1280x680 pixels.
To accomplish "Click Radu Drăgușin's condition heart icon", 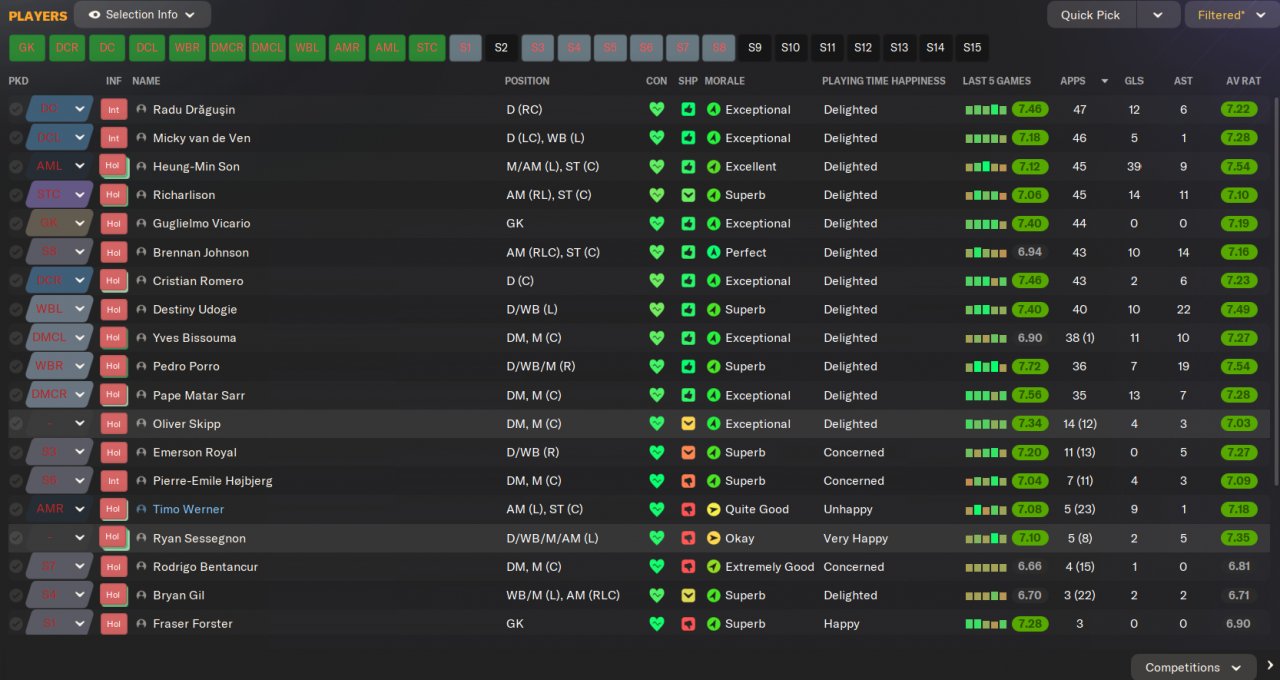I will tap(656, 110).
